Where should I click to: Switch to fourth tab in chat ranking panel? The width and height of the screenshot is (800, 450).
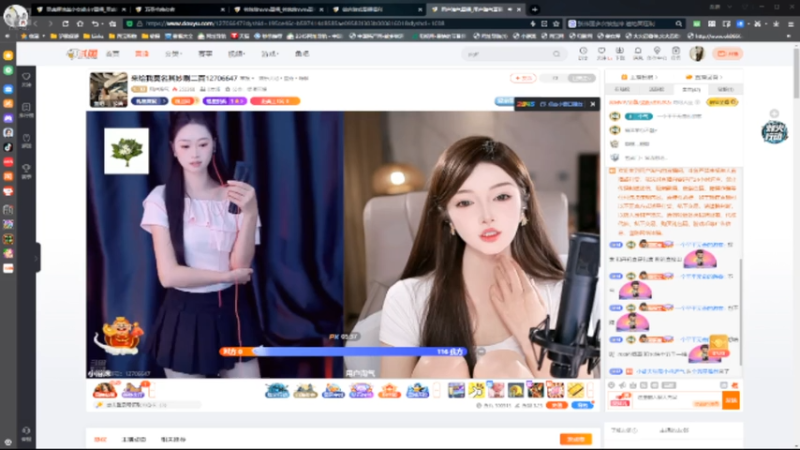pos(725,89)
